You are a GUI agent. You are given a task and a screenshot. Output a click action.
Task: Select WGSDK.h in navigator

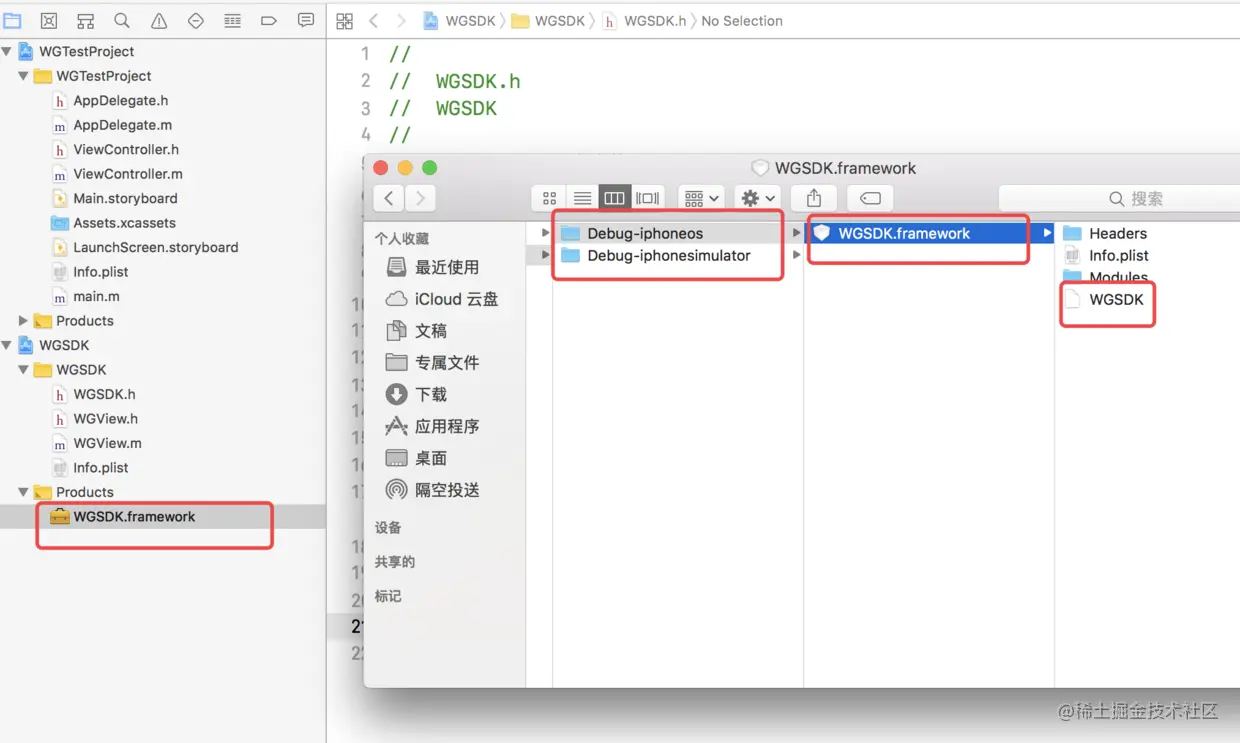(104, 394)
